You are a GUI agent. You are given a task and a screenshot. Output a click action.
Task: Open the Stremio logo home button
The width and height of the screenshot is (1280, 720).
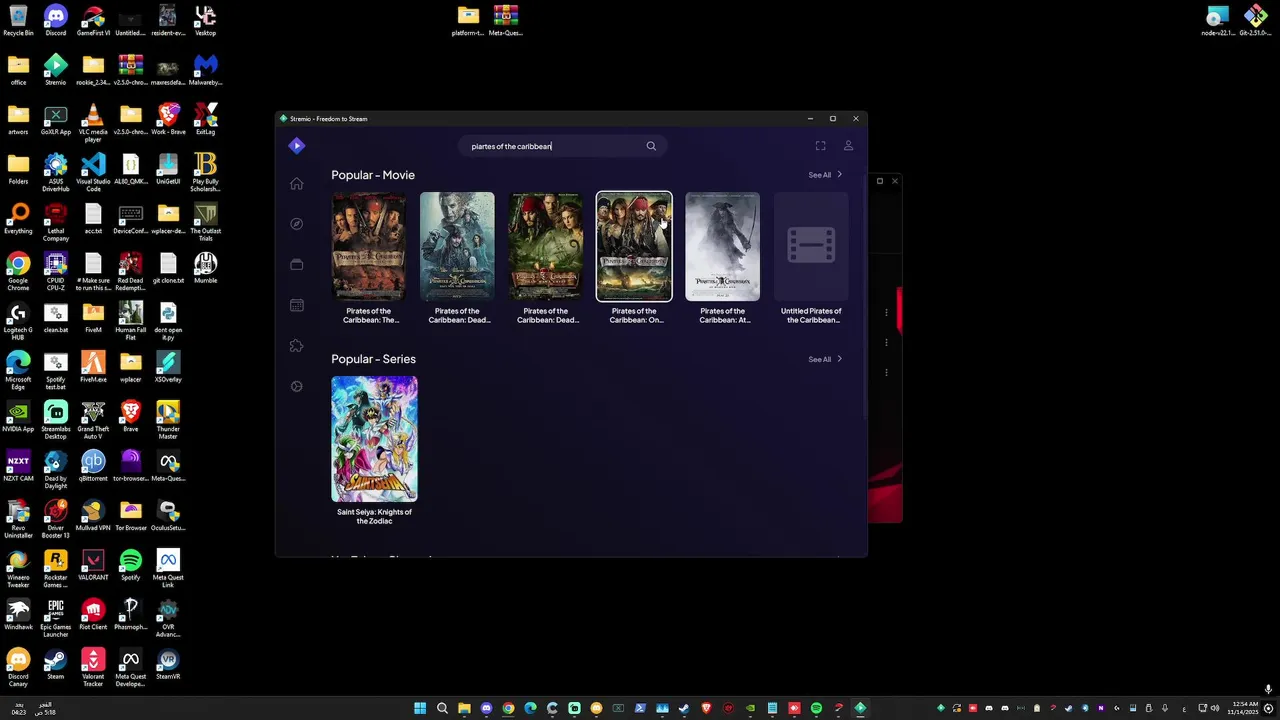pos(296,146)
